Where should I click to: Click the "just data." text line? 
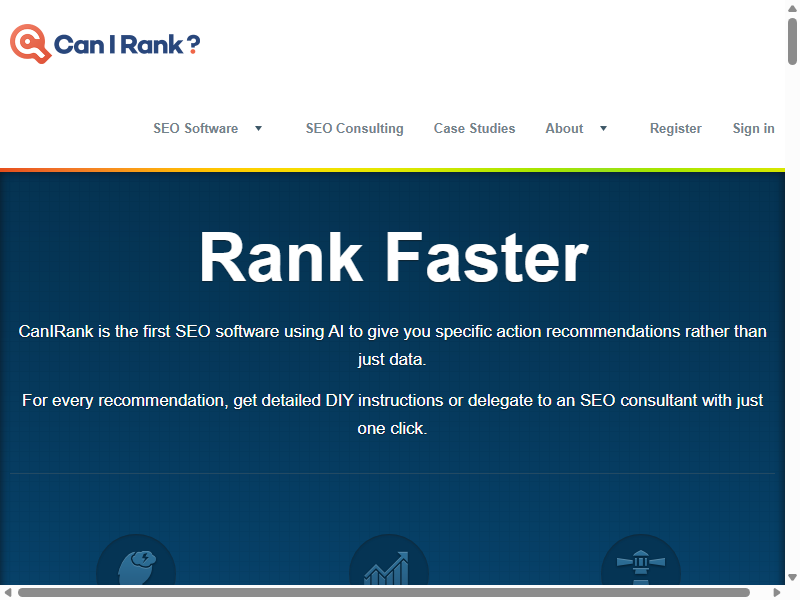[x=392, y=360]
